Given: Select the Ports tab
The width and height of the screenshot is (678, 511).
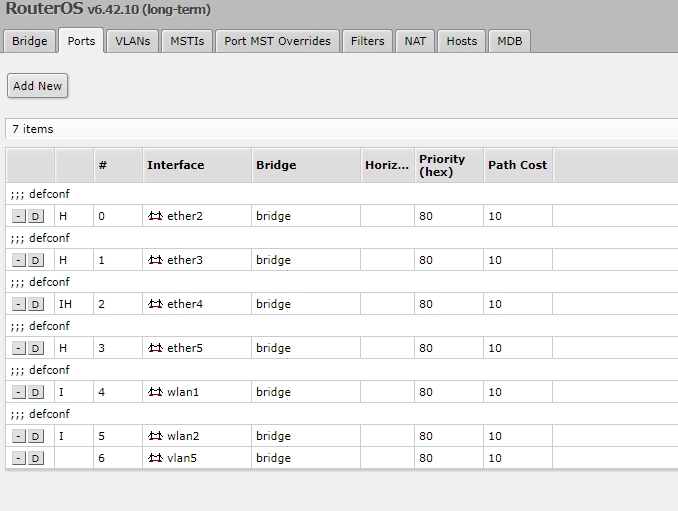Looking at the screenshot, I should (81, 41).
